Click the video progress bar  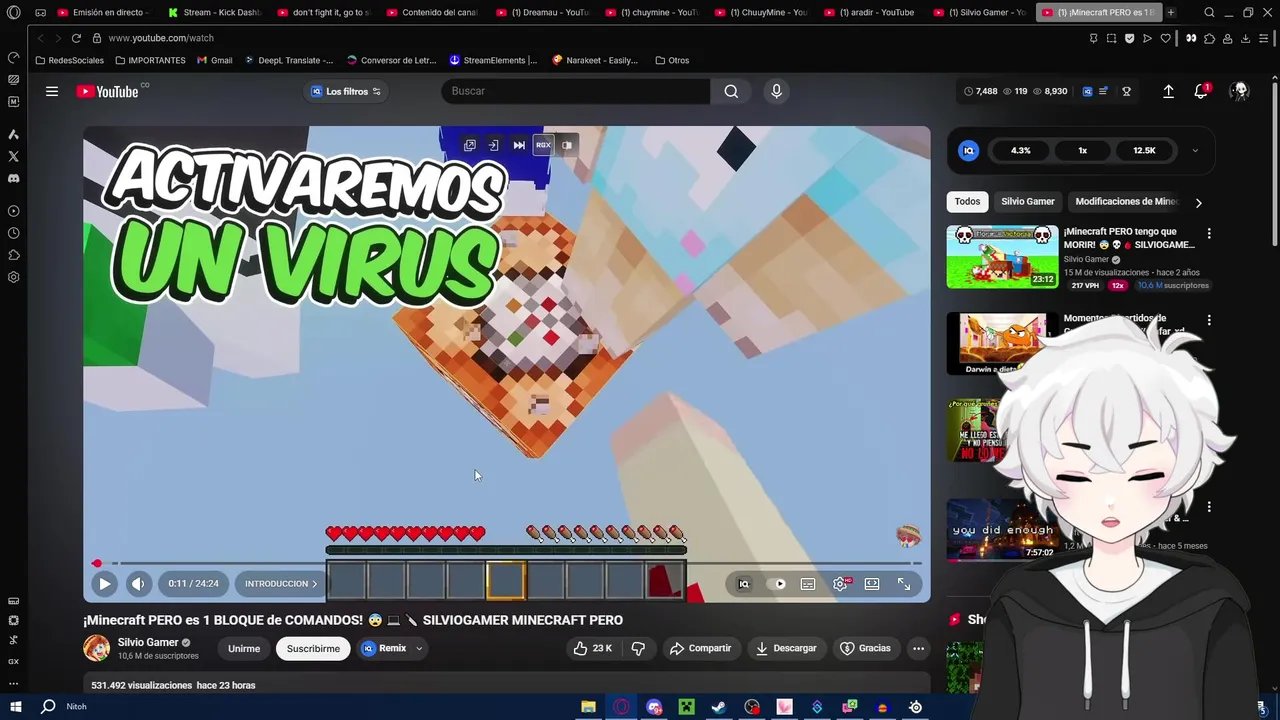(506, 563)
